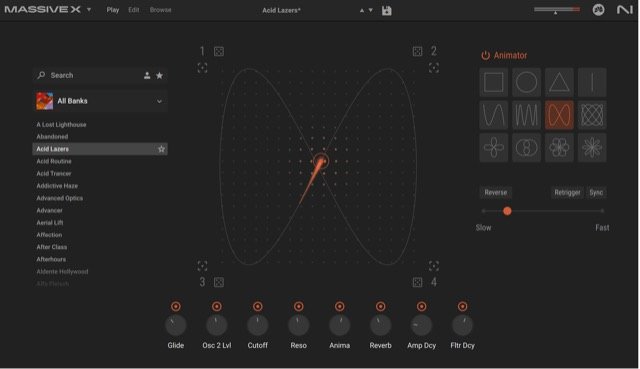Select the triangle animator shape
The height and width of the screenshot is (369, 640).
click(x=559, y=82)
